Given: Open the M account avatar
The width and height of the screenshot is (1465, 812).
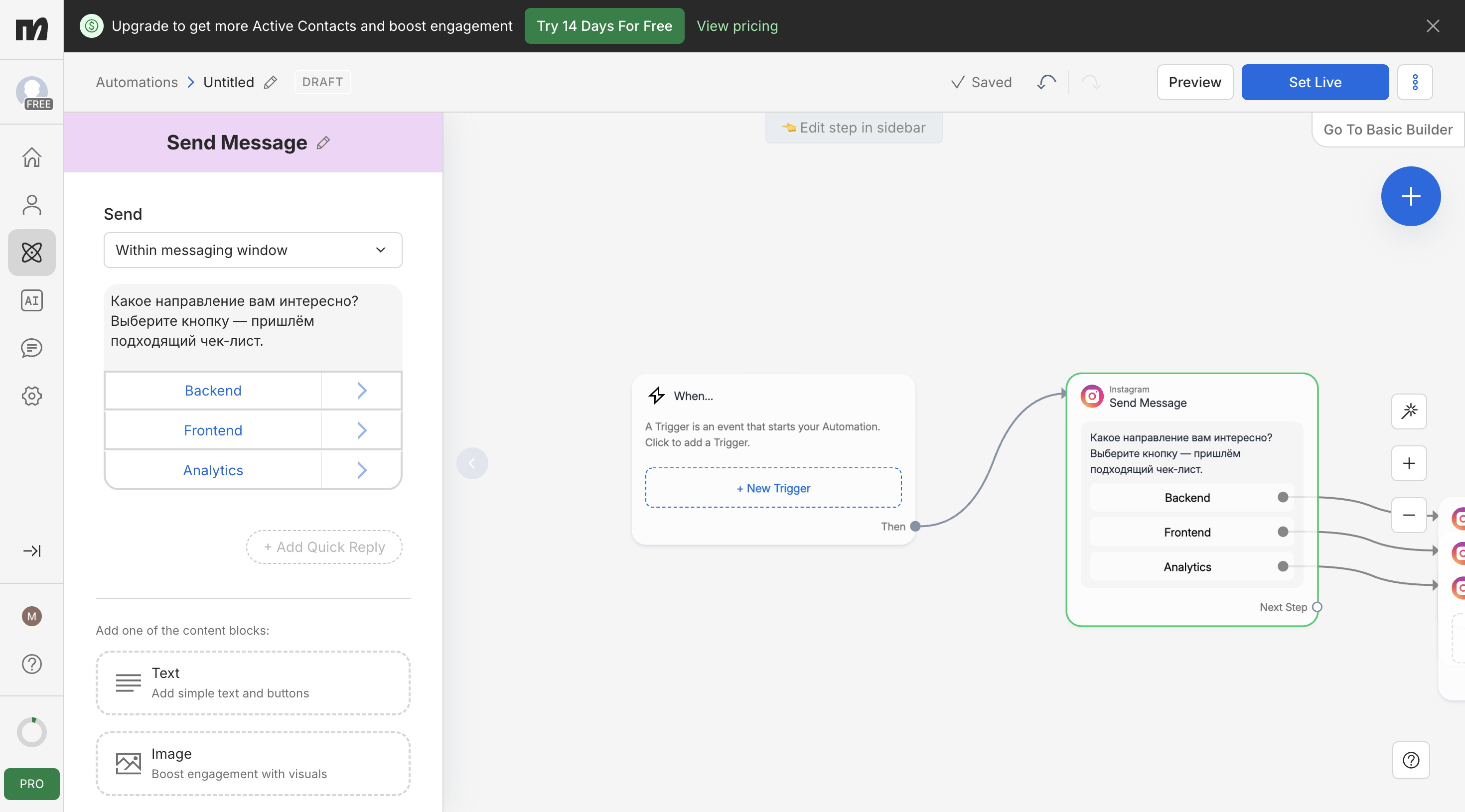Looking at the screenshot, I should (x=32, y=616).
